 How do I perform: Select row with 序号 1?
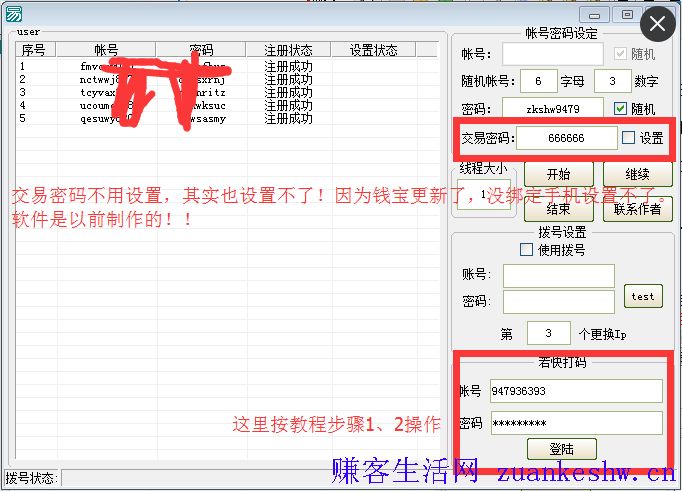coord(227,66)
